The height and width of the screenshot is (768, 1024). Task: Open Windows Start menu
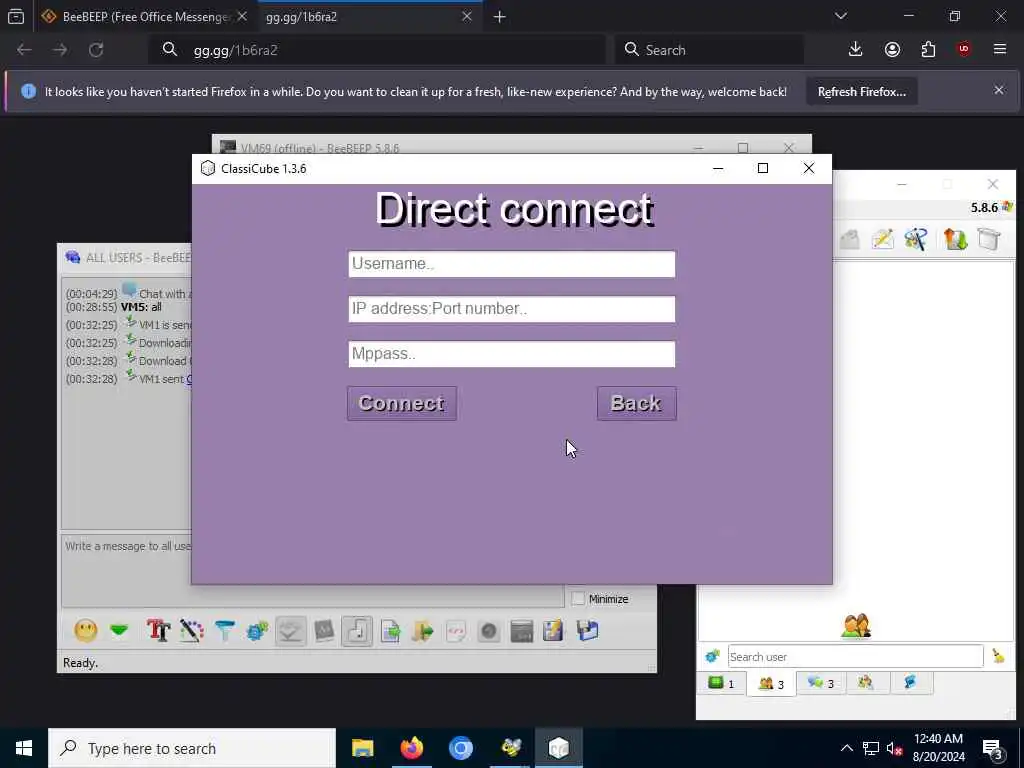tap(24, 748)
